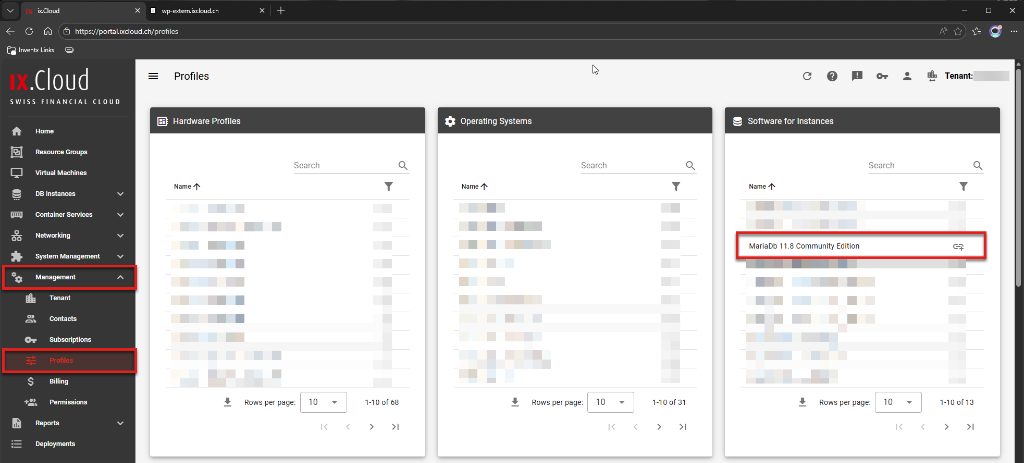Go to next page of Software for Instances
1024x463 pixels.
coord(946,427)
